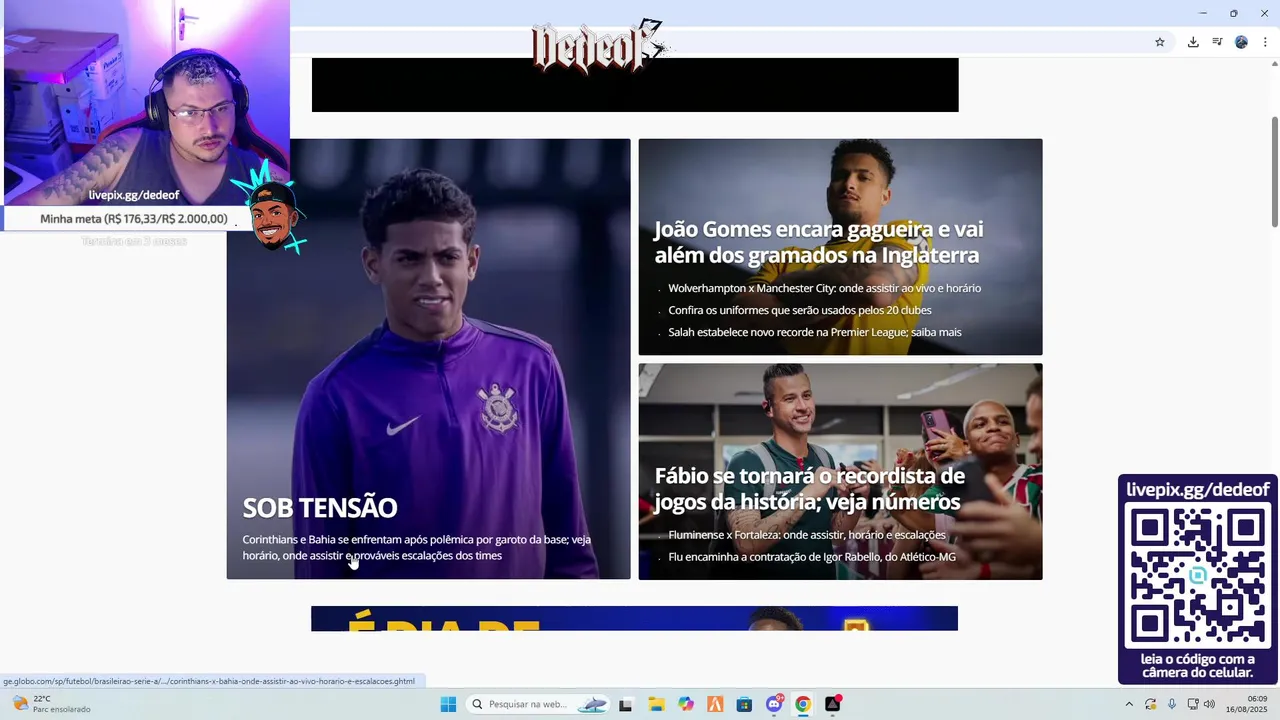Viewport: 1280px width, 720px height.
Task: Click the 'Pesquisar na web' taskbar search
Action: tap(538, 704)
